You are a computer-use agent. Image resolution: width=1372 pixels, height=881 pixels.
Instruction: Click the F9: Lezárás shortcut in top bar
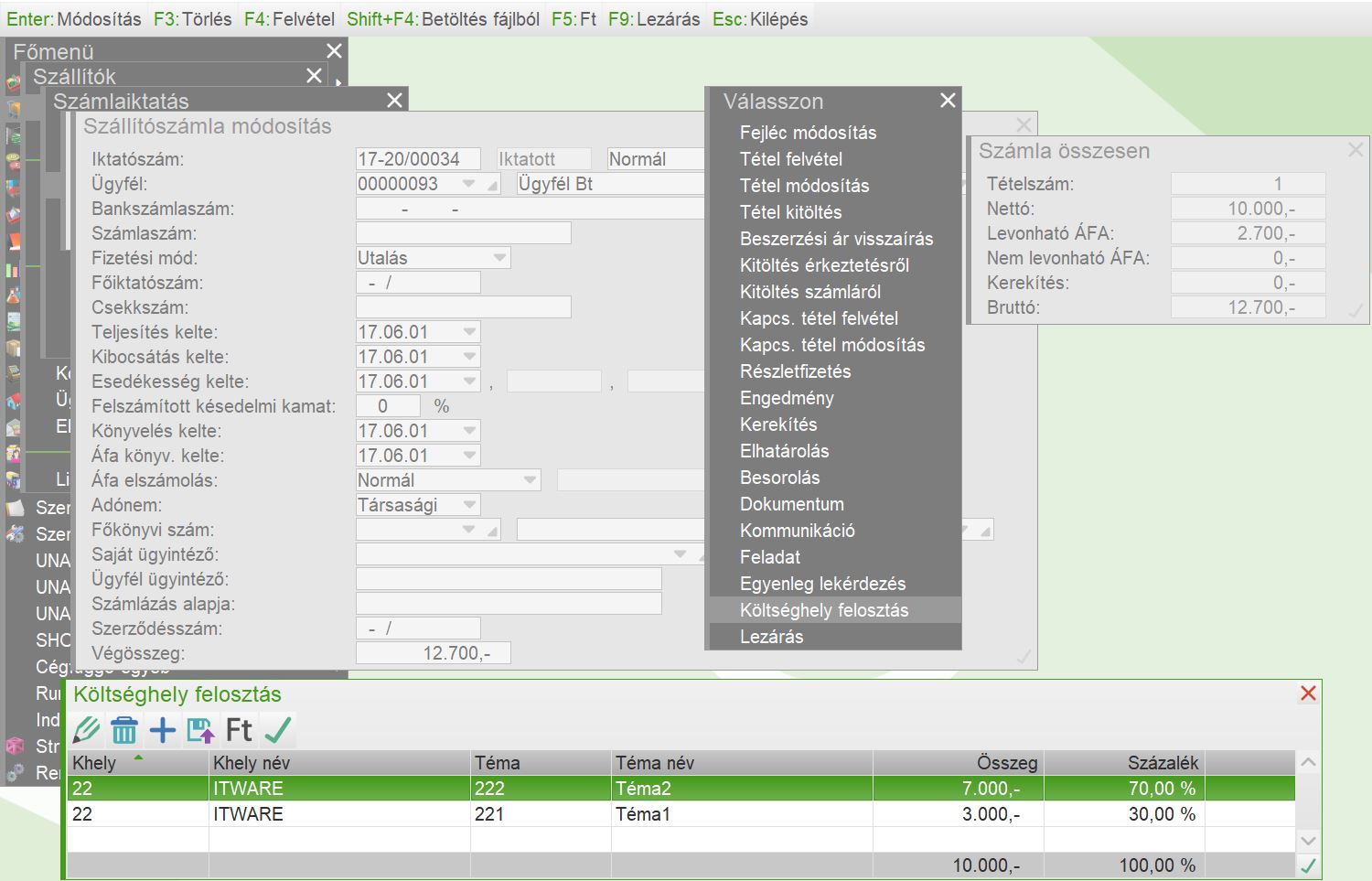[x=655, y=19]
